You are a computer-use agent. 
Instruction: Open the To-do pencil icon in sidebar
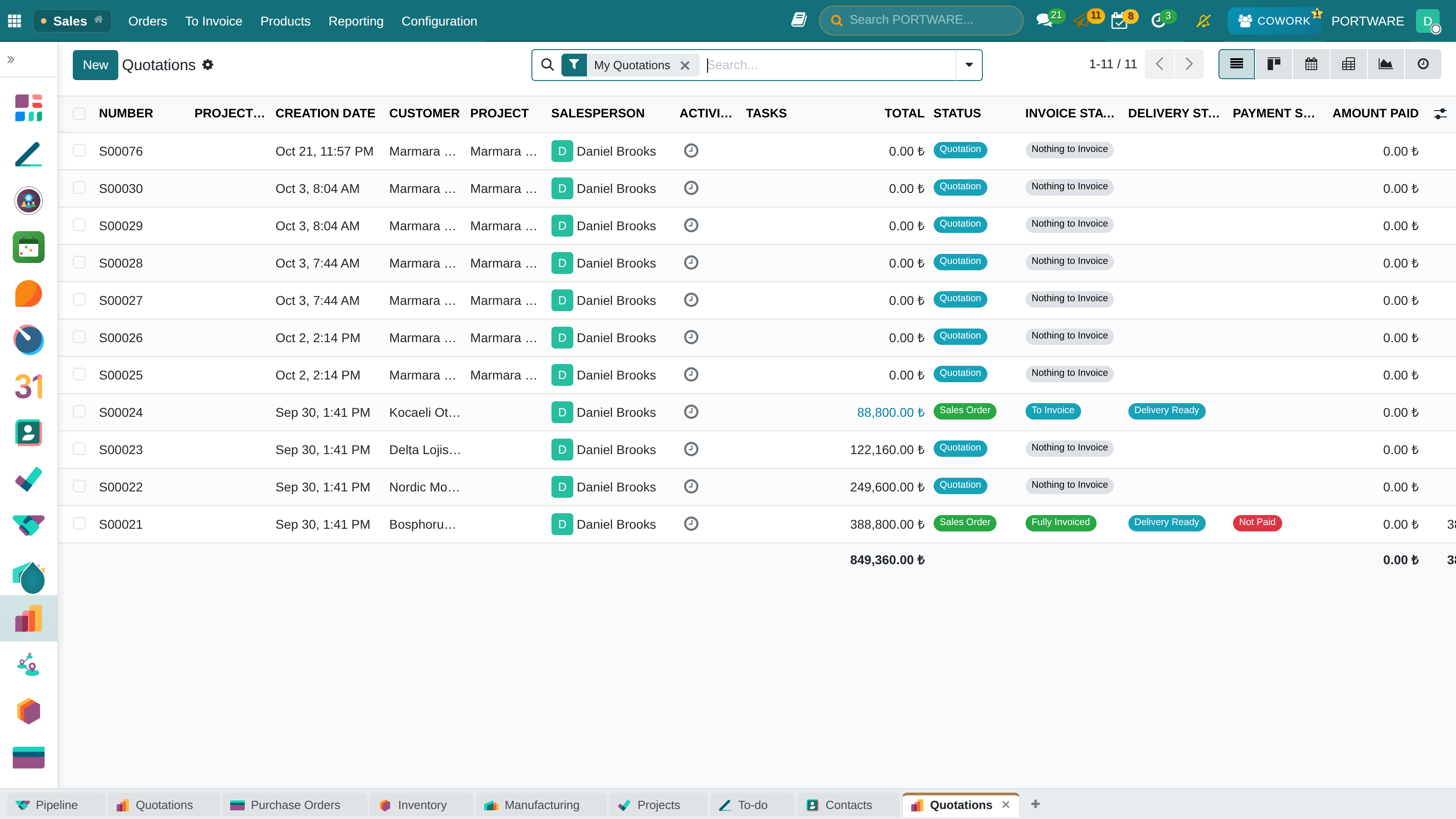point(28,154)
